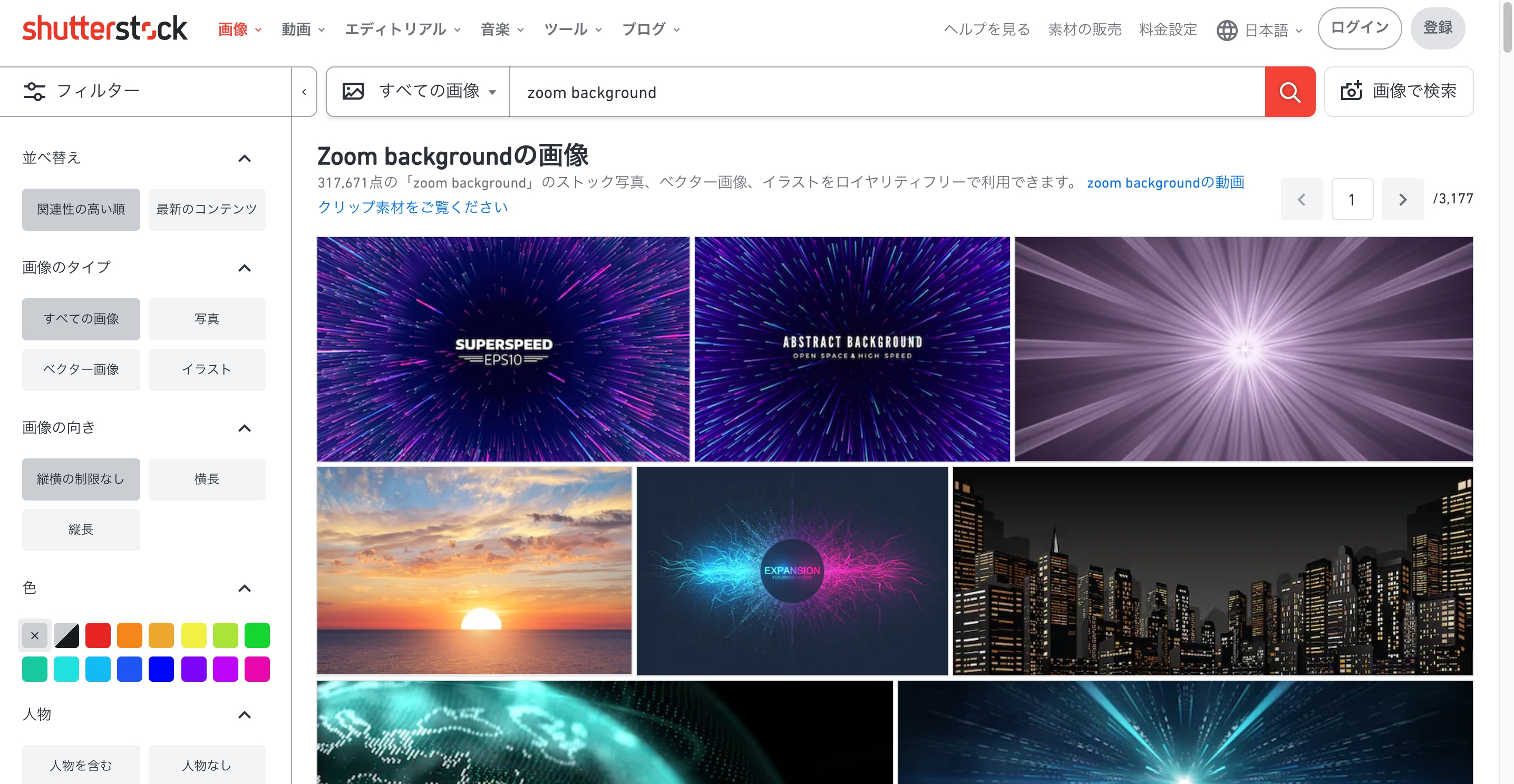Select the pink magenta color swatch
The width and height of the screenshot is (1514, 784).
click(x=257, y=669)
